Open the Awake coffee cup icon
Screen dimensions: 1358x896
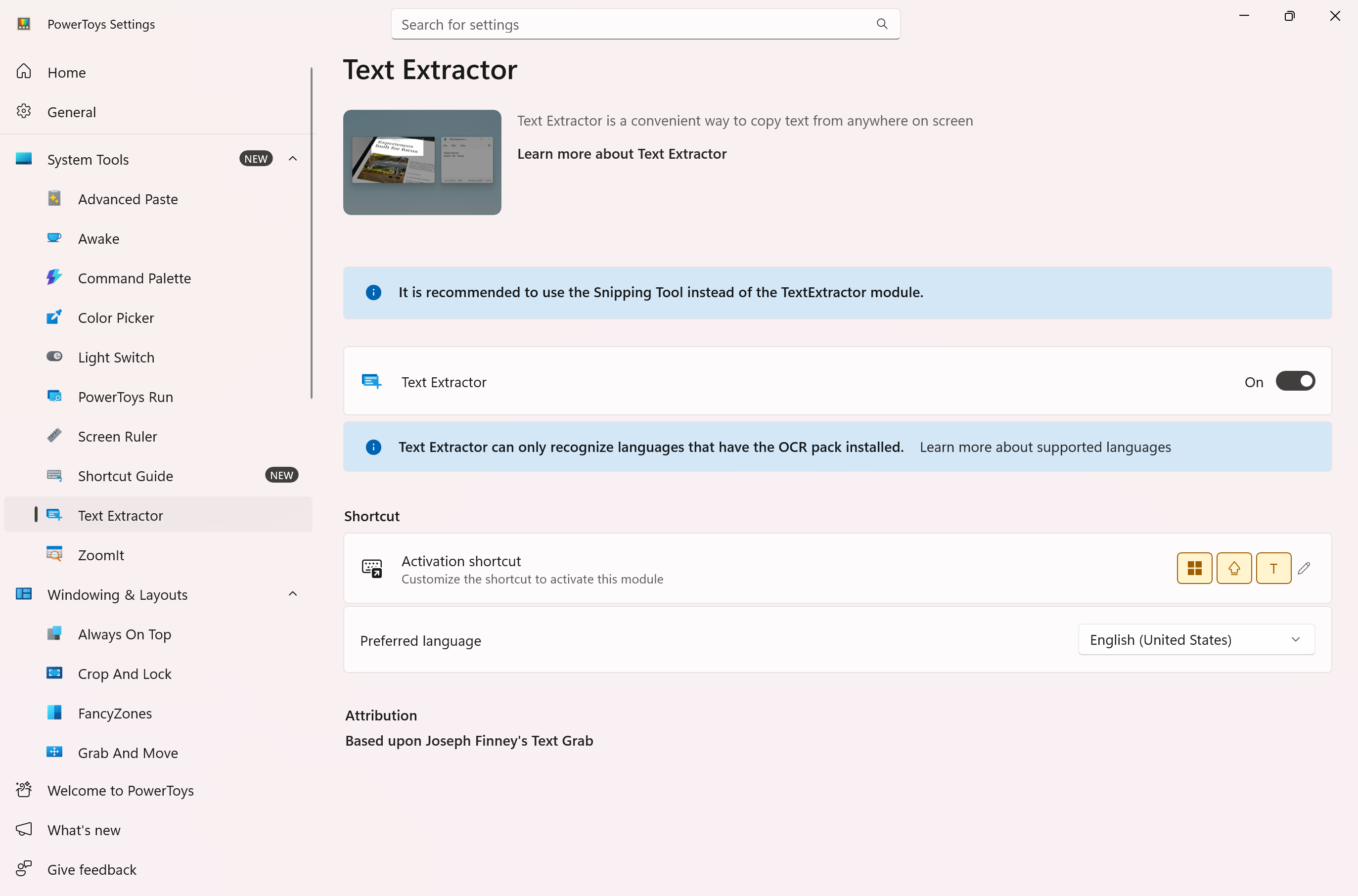tap(54, 238)
